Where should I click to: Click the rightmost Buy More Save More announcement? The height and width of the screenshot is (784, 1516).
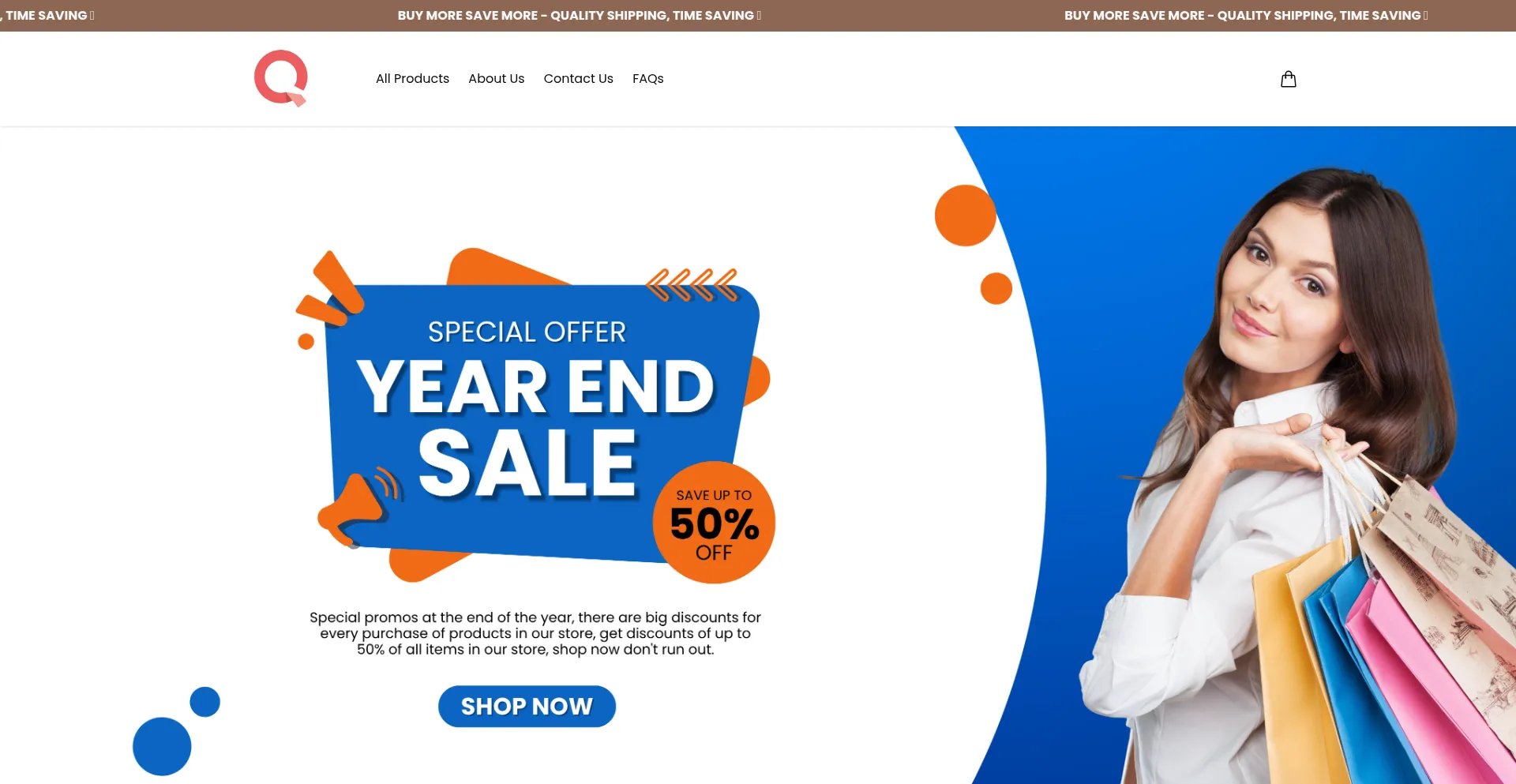coord(1245,15)
